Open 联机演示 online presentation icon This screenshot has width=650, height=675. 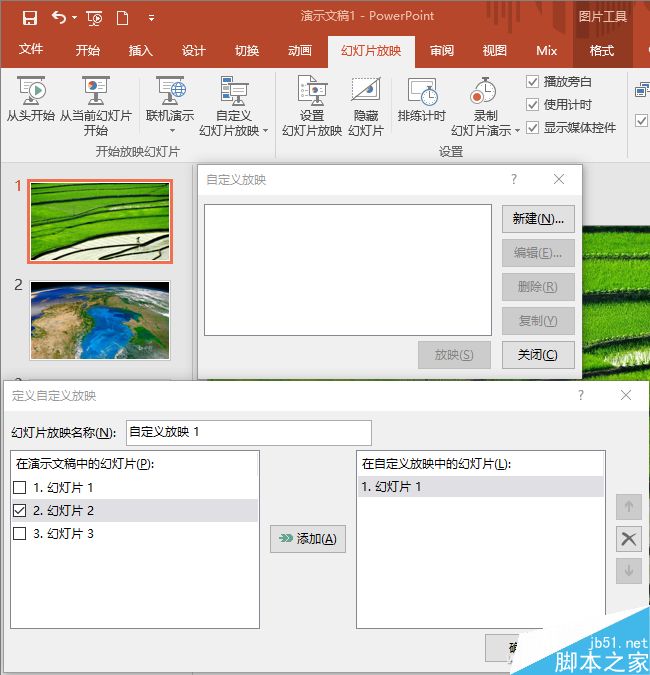[170, 91]
